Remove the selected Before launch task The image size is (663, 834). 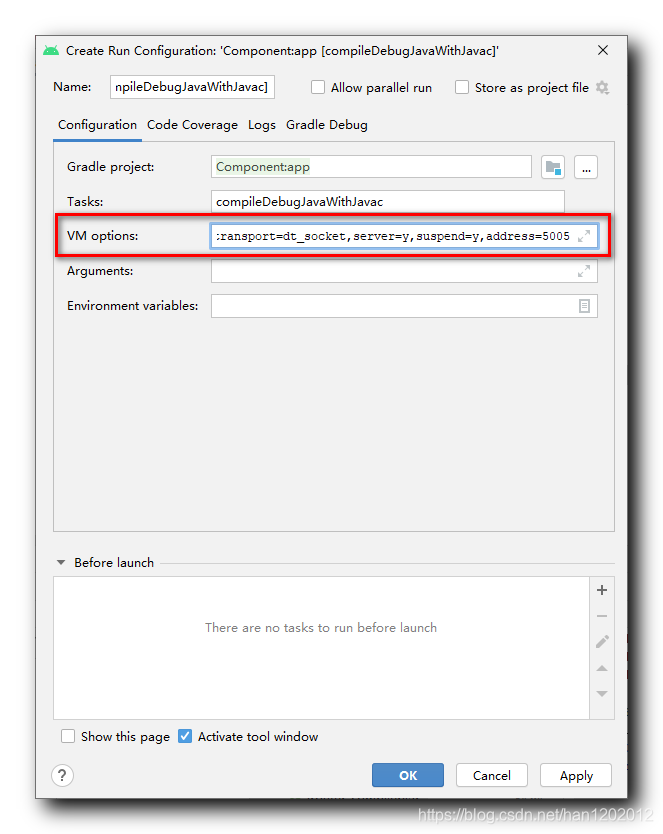coord(602,616)
